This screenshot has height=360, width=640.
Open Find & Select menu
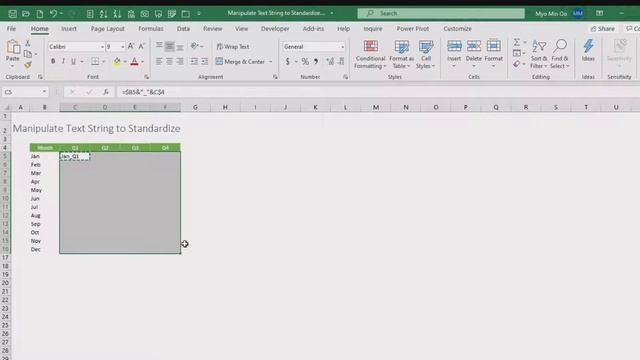point(560,54)
